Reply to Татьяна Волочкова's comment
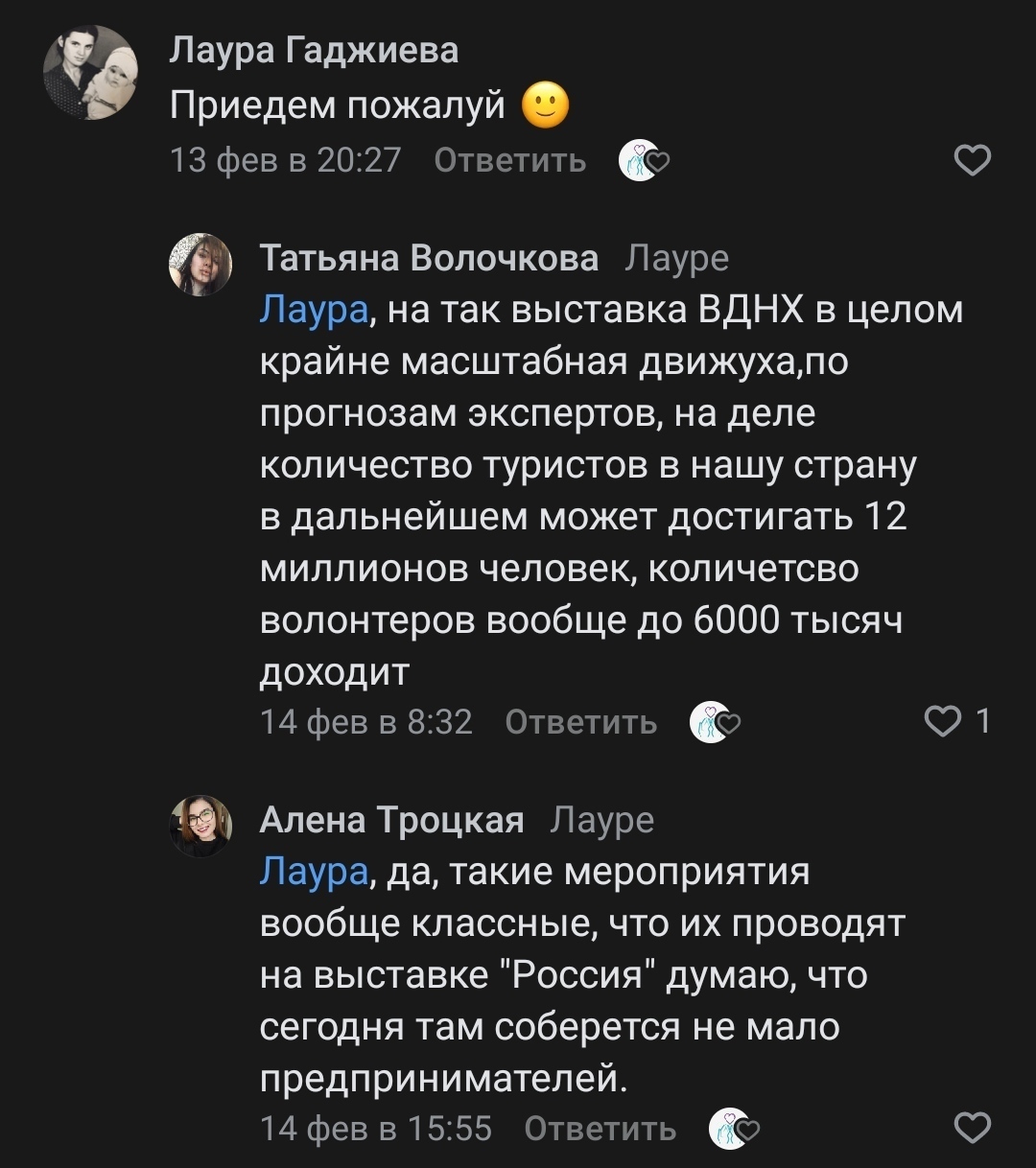The height and width of the screenshot is (1168, 1036). click(580, 721)
